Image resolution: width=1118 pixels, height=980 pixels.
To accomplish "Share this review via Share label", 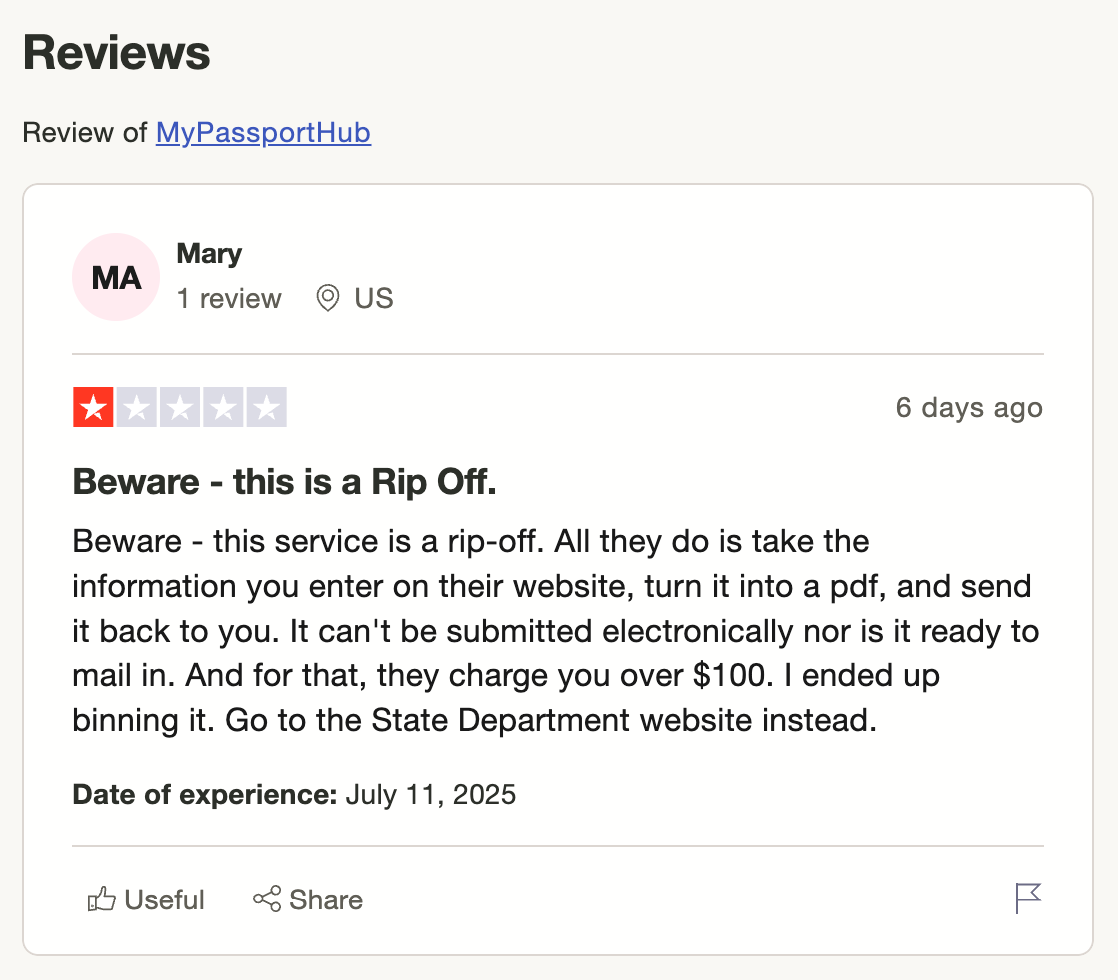I will click(x=326, y=900).
